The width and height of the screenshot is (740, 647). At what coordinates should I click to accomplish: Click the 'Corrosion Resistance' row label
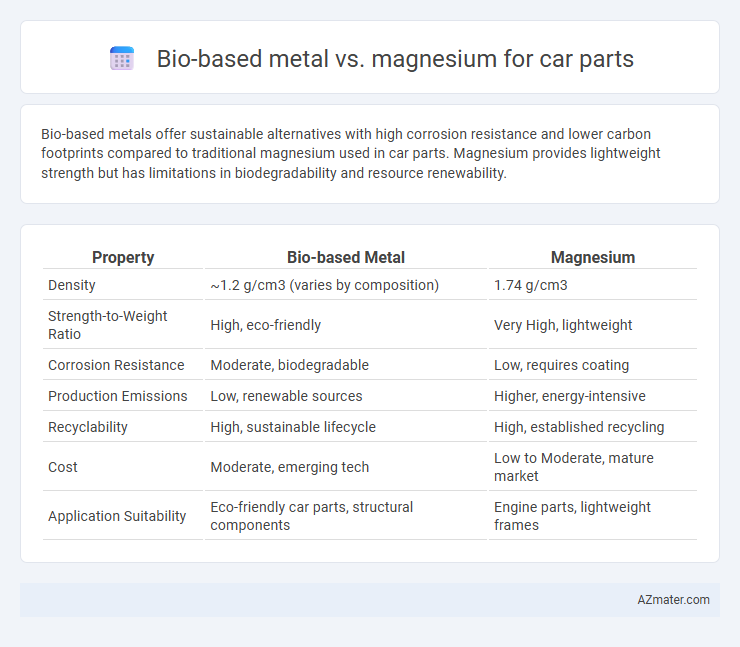pos(116,365)
